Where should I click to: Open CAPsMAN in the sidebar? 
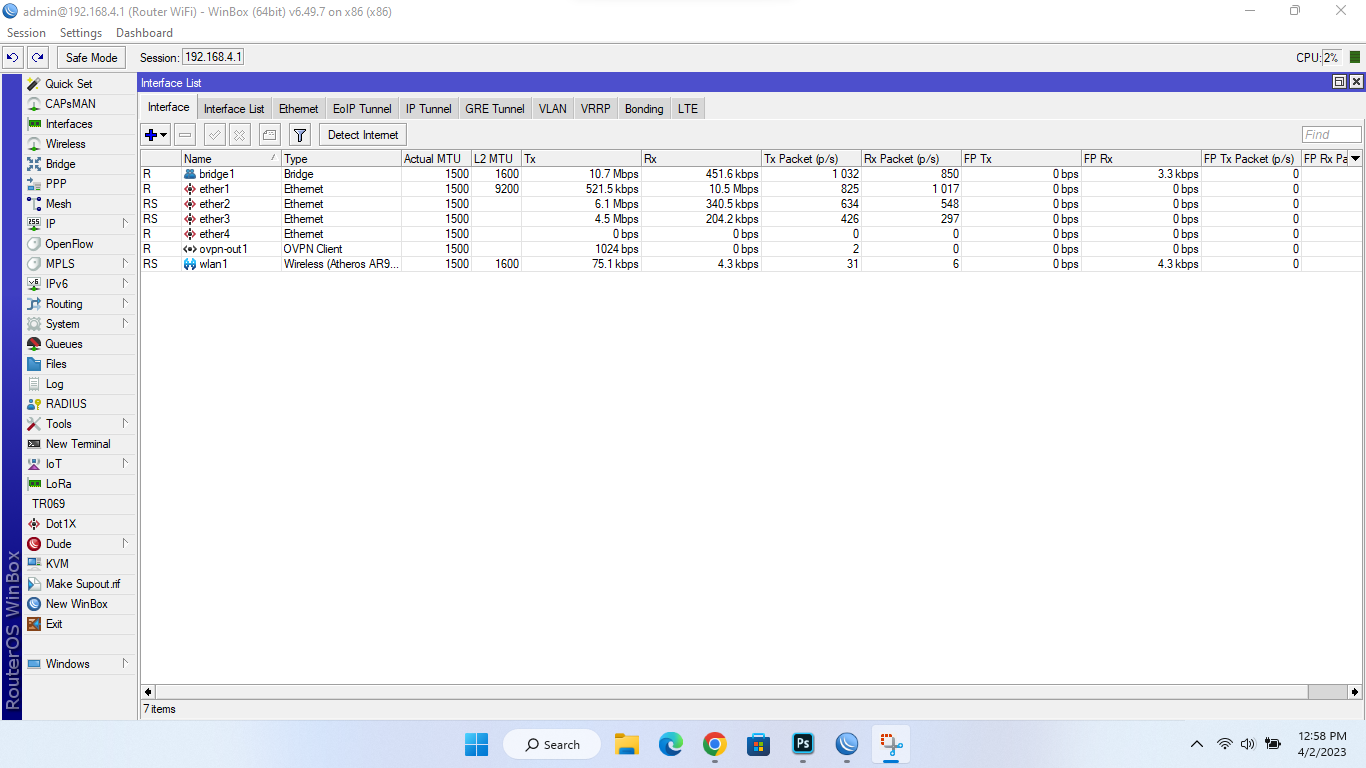pos(80,104)
